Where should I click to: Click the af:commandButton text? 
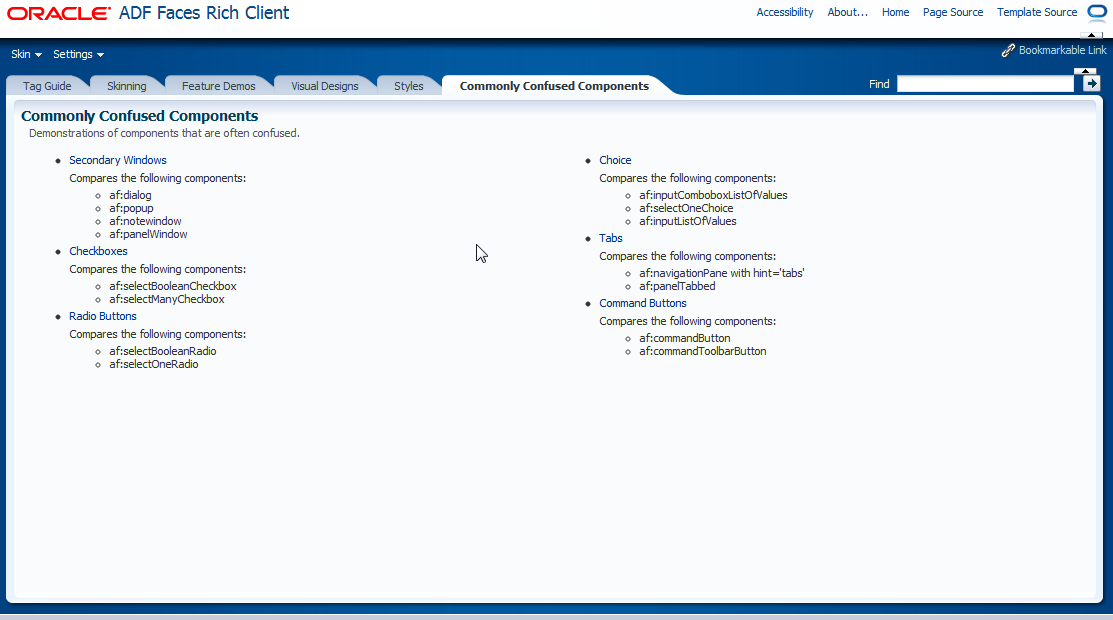pyautogui.click(x=684, y=339)
